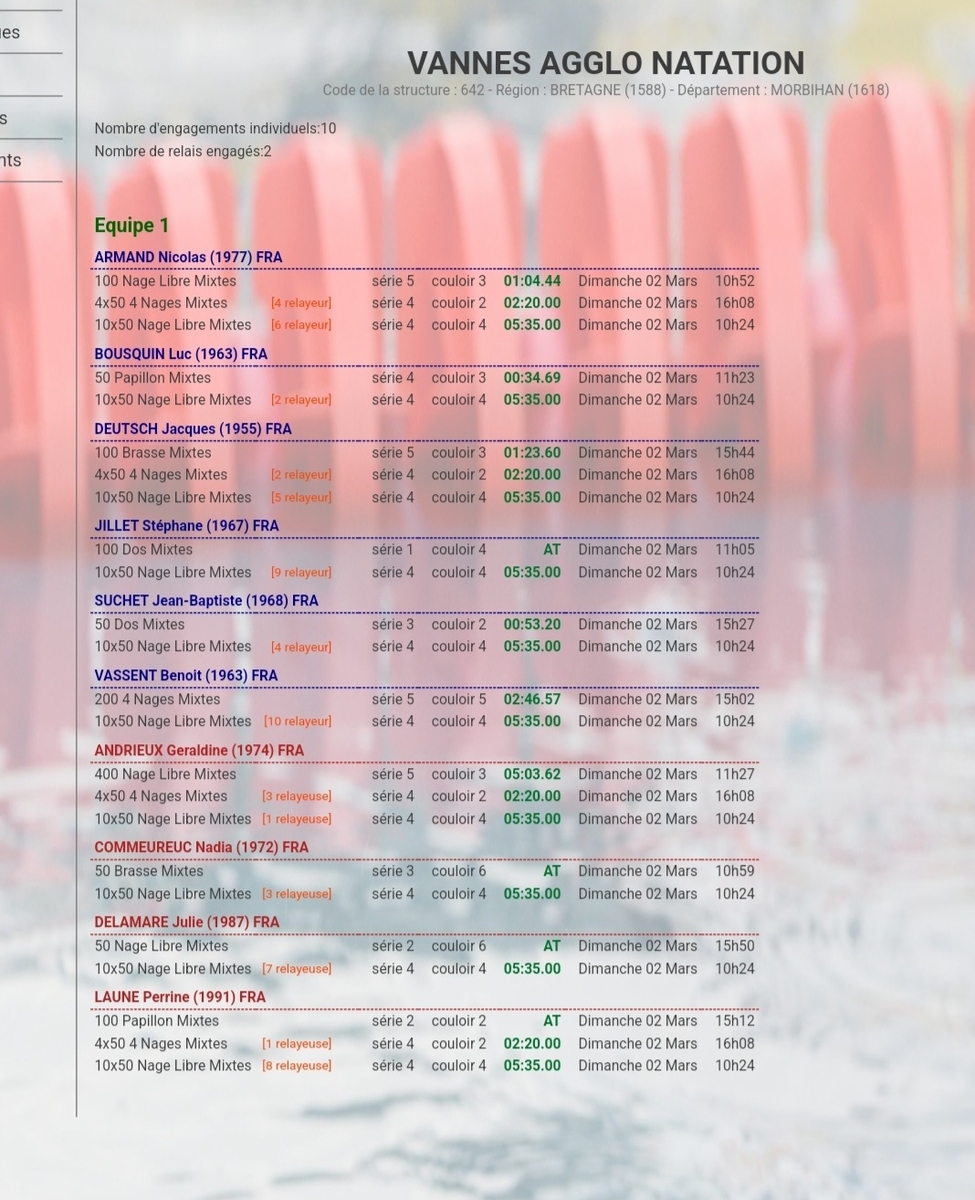975x1200 pixels.
Task: Select the VASSENT Benoit name heading
Action: click(186, 676)
